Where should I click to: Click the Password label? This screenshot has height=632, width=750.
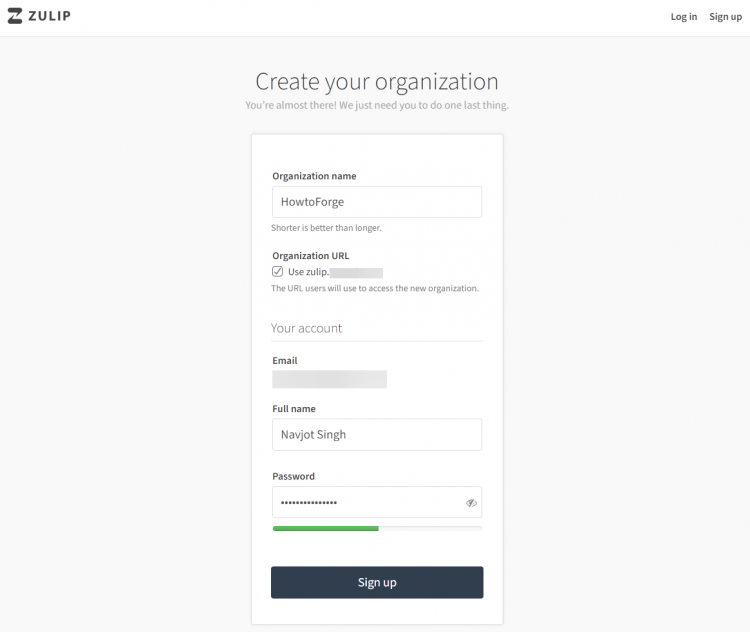click(294, 476)
